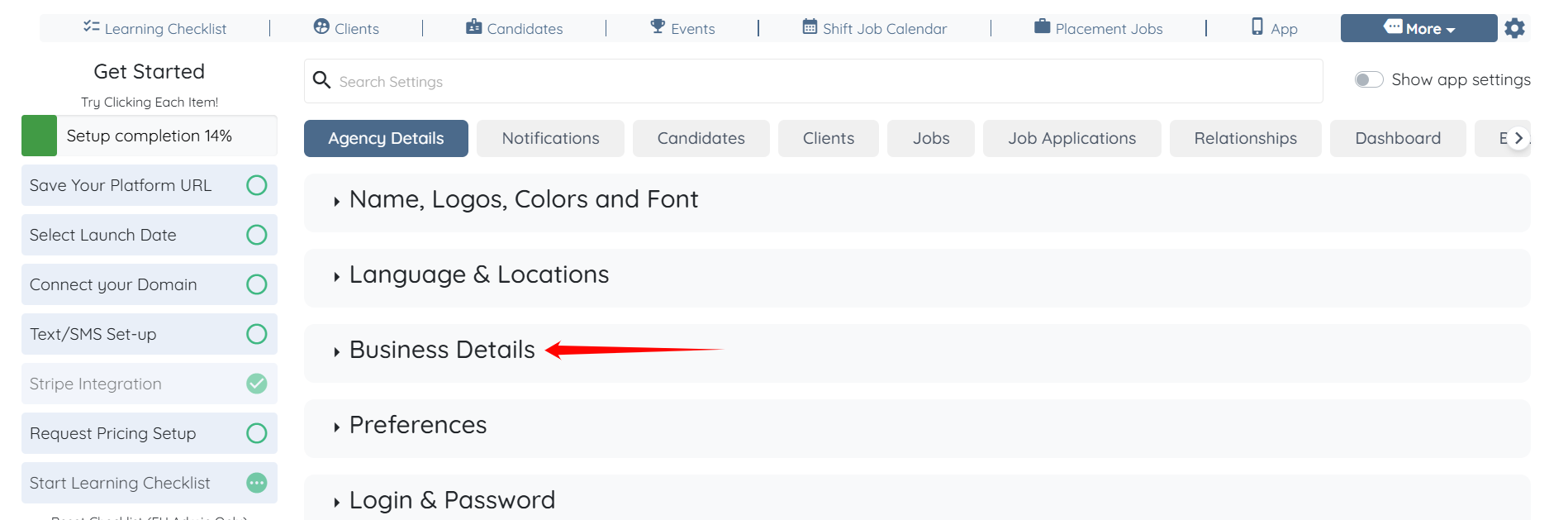Viewport: 1568px width, 520px height.
Task: Open the Request Pricing Setup item
Action: pos(113,433)
